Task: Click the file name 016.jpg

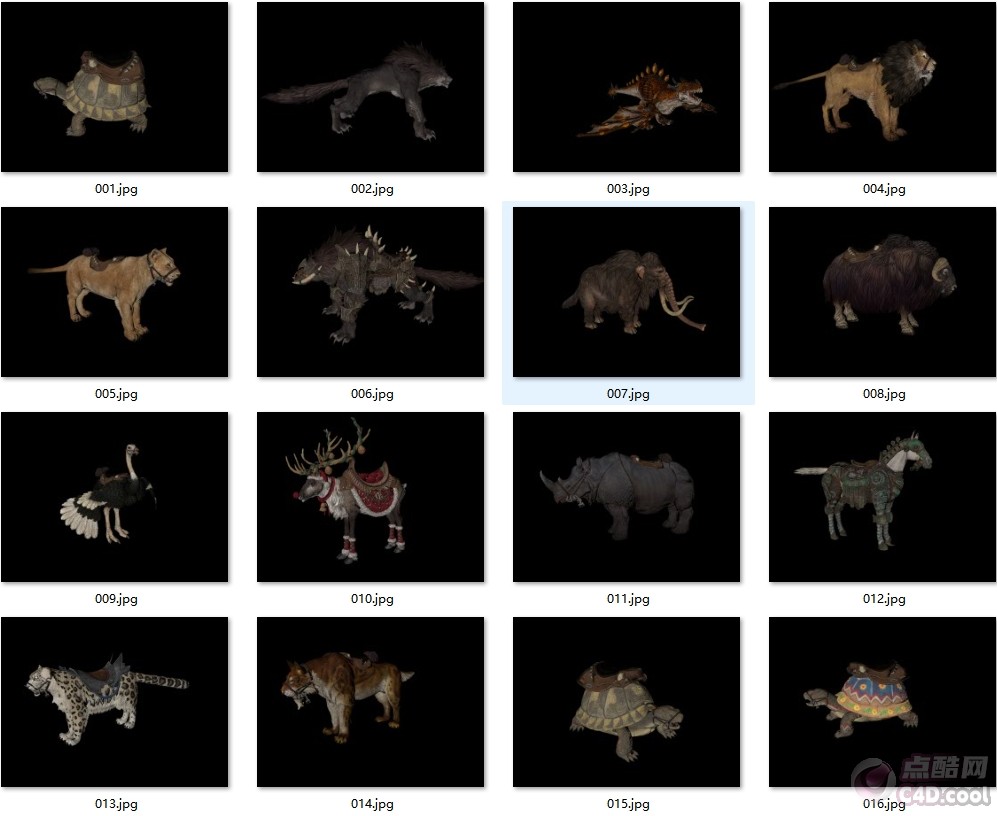Action: [884, 804]
